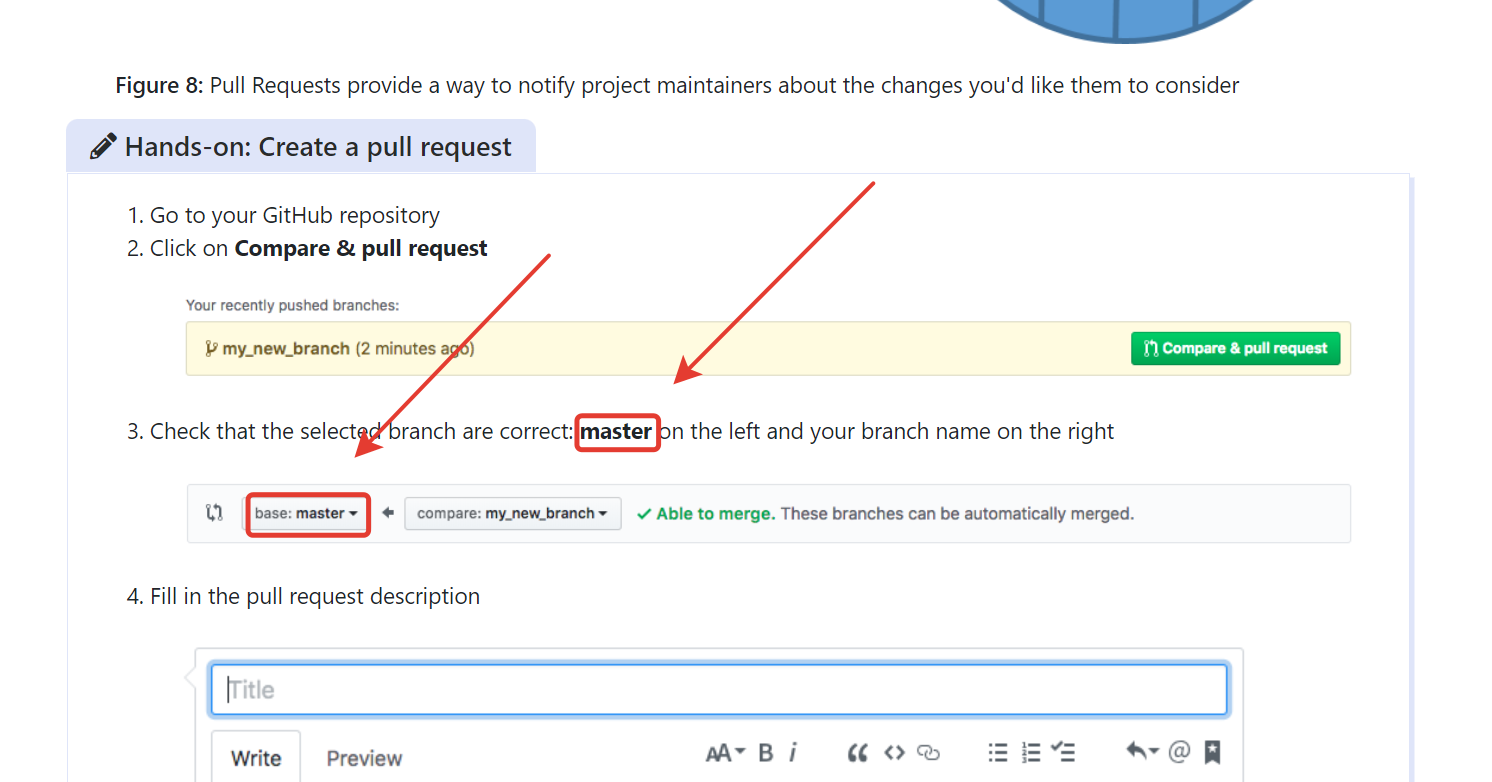Click the Compare & pull request button
This screenshot has height=782, width=1492.
[x=1235, y=348]
